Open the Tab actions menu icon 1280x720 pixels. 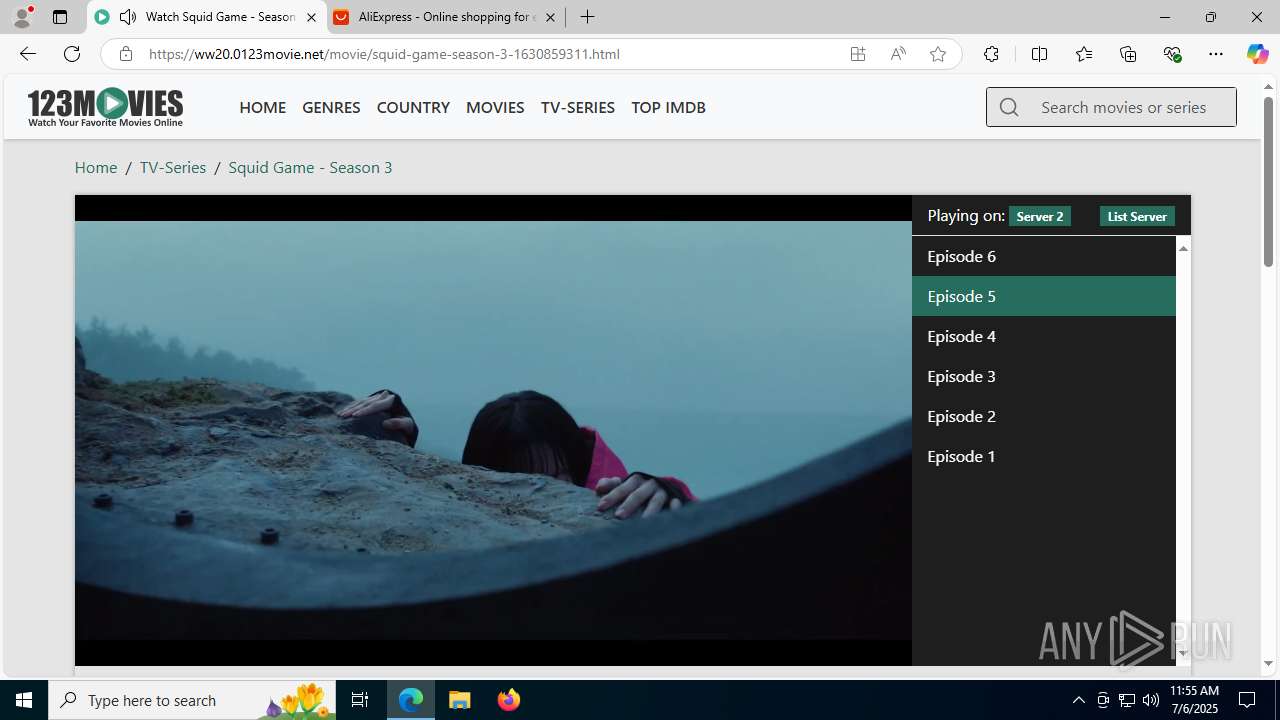[x=60, y=17]
